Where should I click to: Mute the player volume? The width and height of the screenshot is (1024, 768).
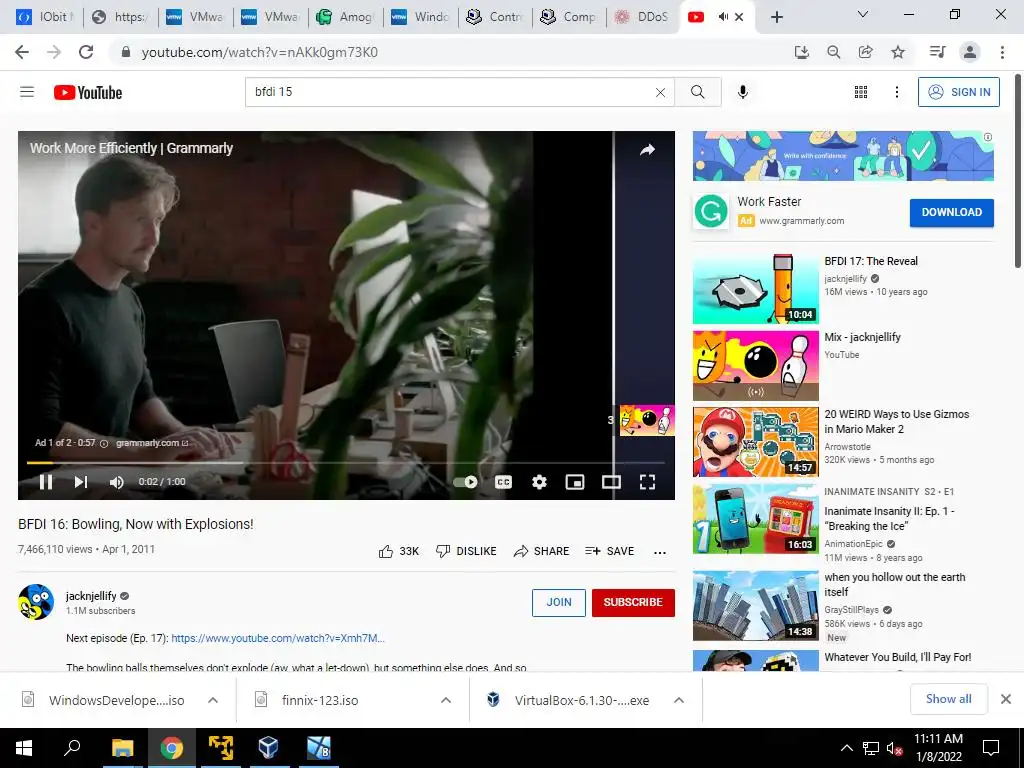coord(116,482)
